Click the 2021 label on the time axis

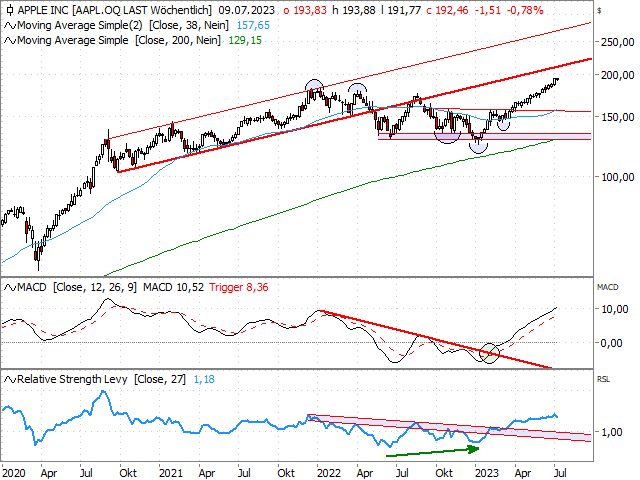(171, 473)
